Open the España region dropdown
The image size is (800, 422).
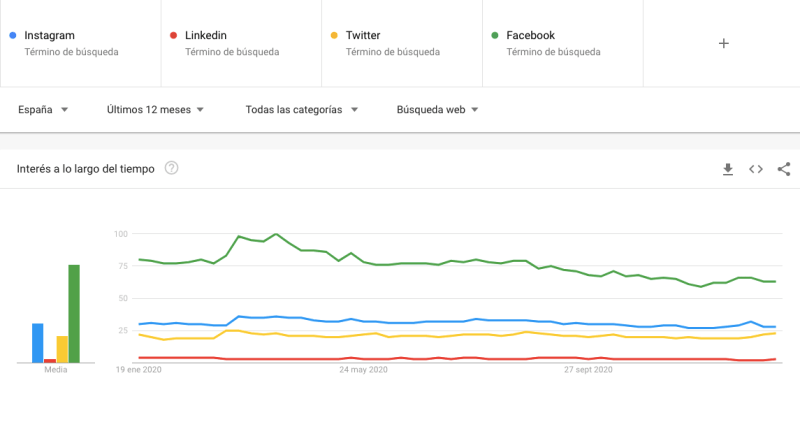tap(43, 110)
